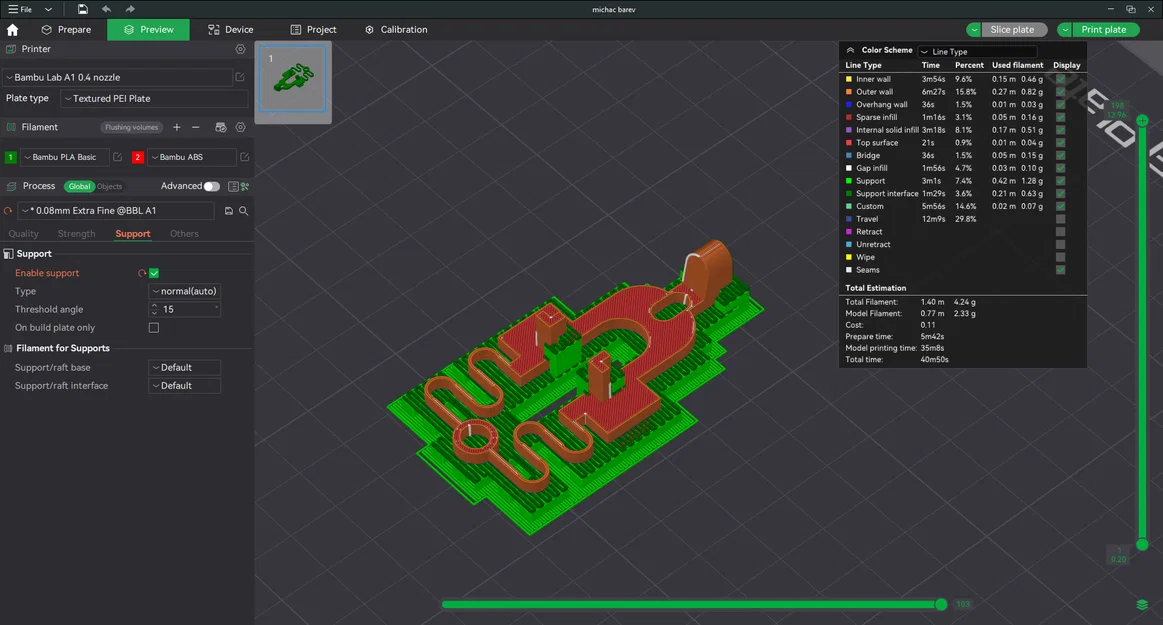Open the Bambu ABS filament dropdown
The height and width of the screenshot is (625, 1163).
pos(191,157)
